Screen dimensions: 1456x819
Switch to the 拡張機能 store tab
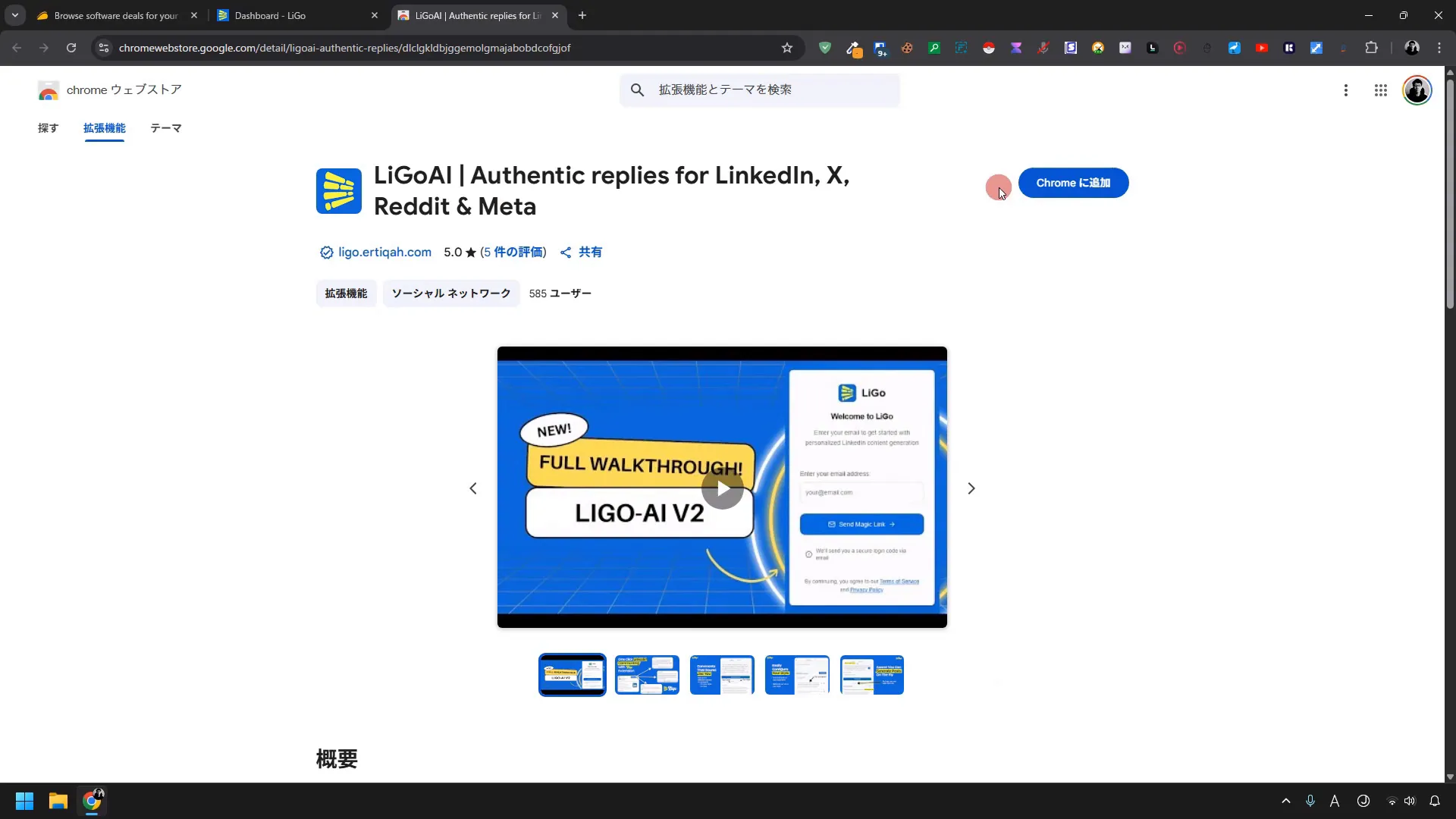105,128
